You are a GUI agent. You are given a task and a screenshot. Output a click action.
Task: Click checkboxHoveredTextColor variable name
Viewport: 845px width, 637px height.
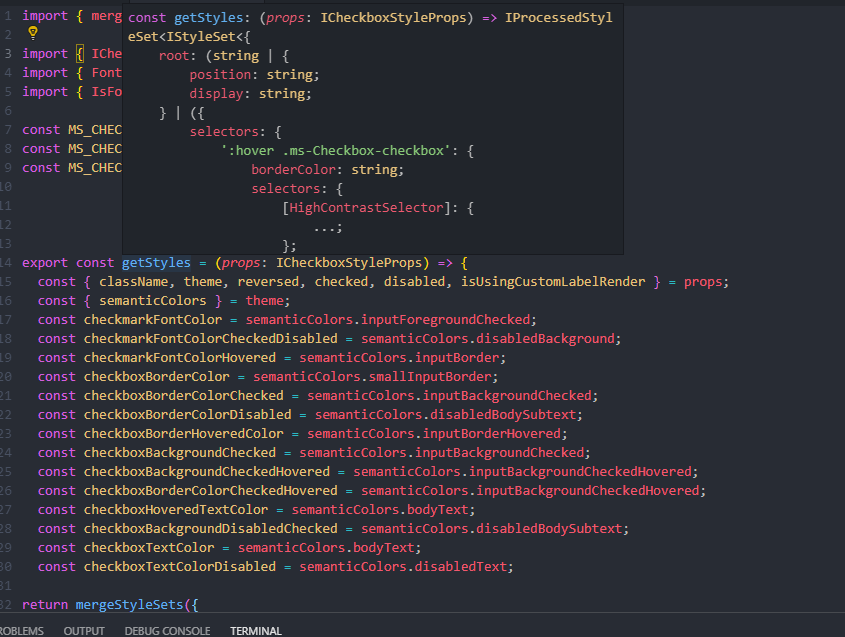[176, 509]
